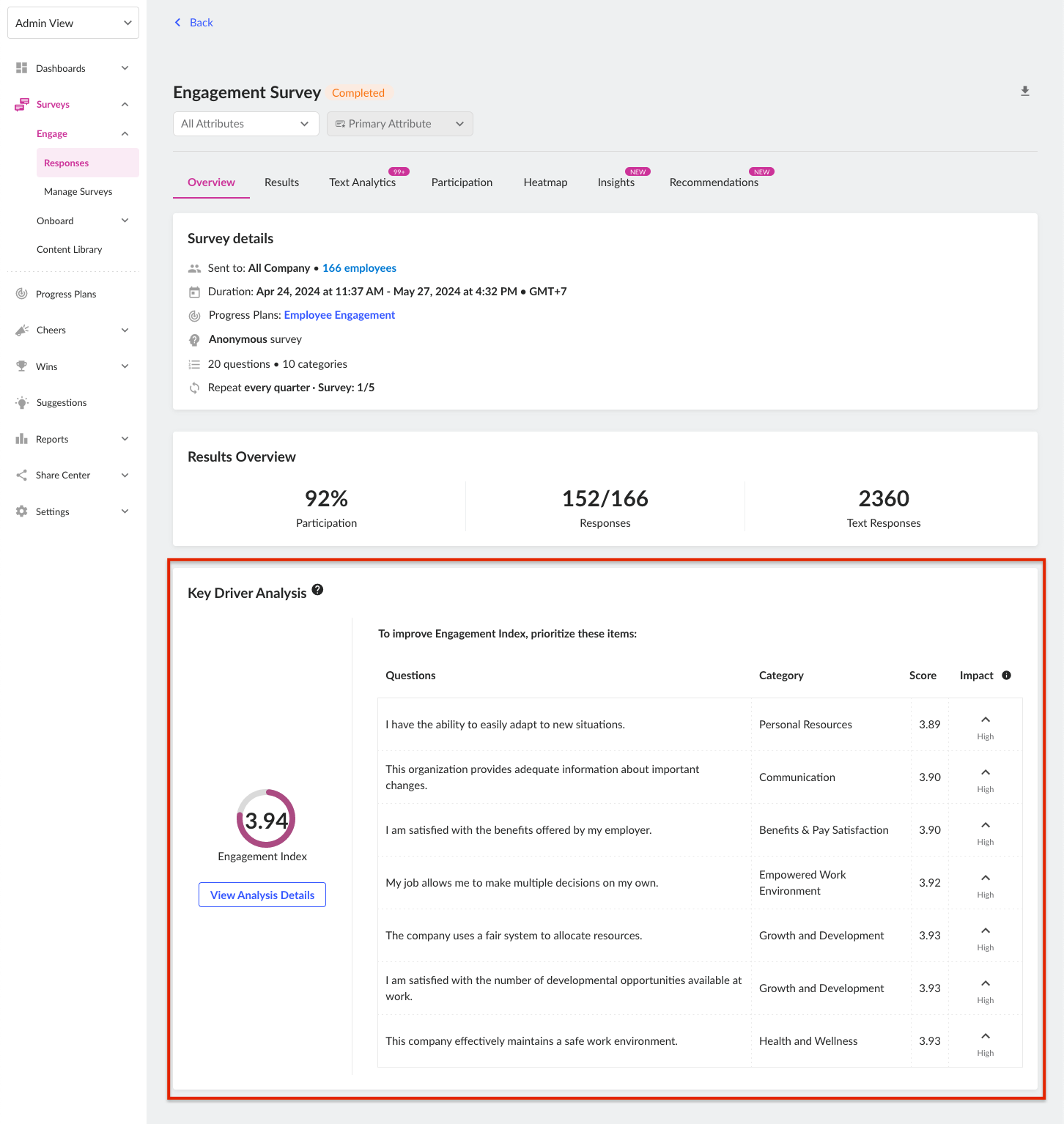Click the Progress Plans target icon in sidebar

click(x=21, y=294)
